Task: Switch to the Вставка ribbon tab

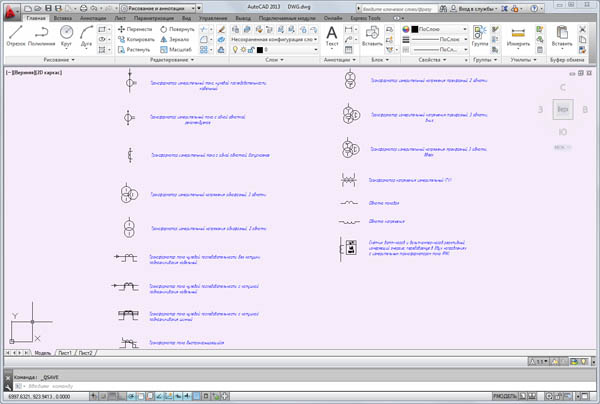Action: click(64, 19)
